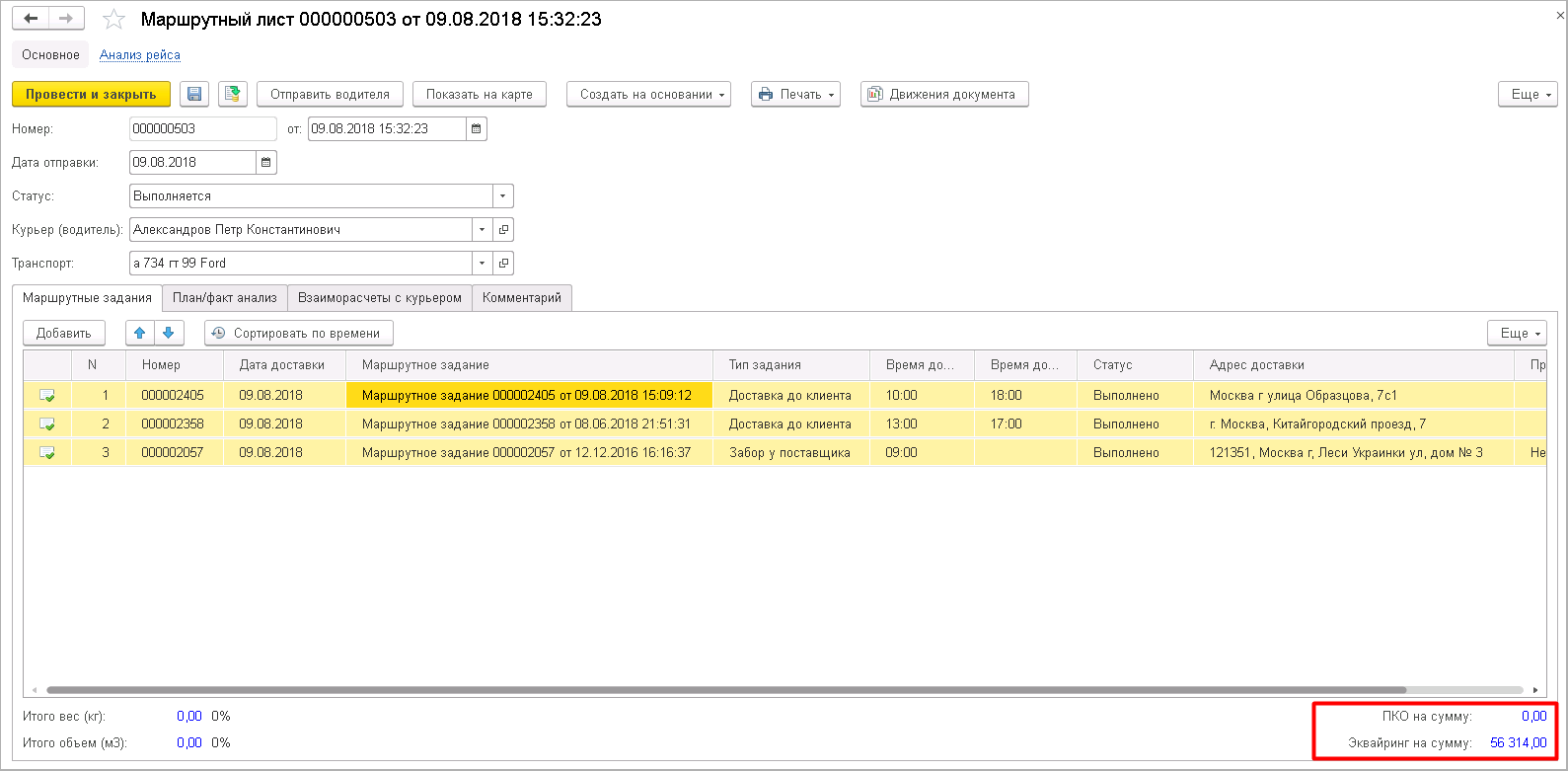Screen dimensions: 1568x771
Task: Move the selected row down with blue arrow
Action: (x=169, y=333)
